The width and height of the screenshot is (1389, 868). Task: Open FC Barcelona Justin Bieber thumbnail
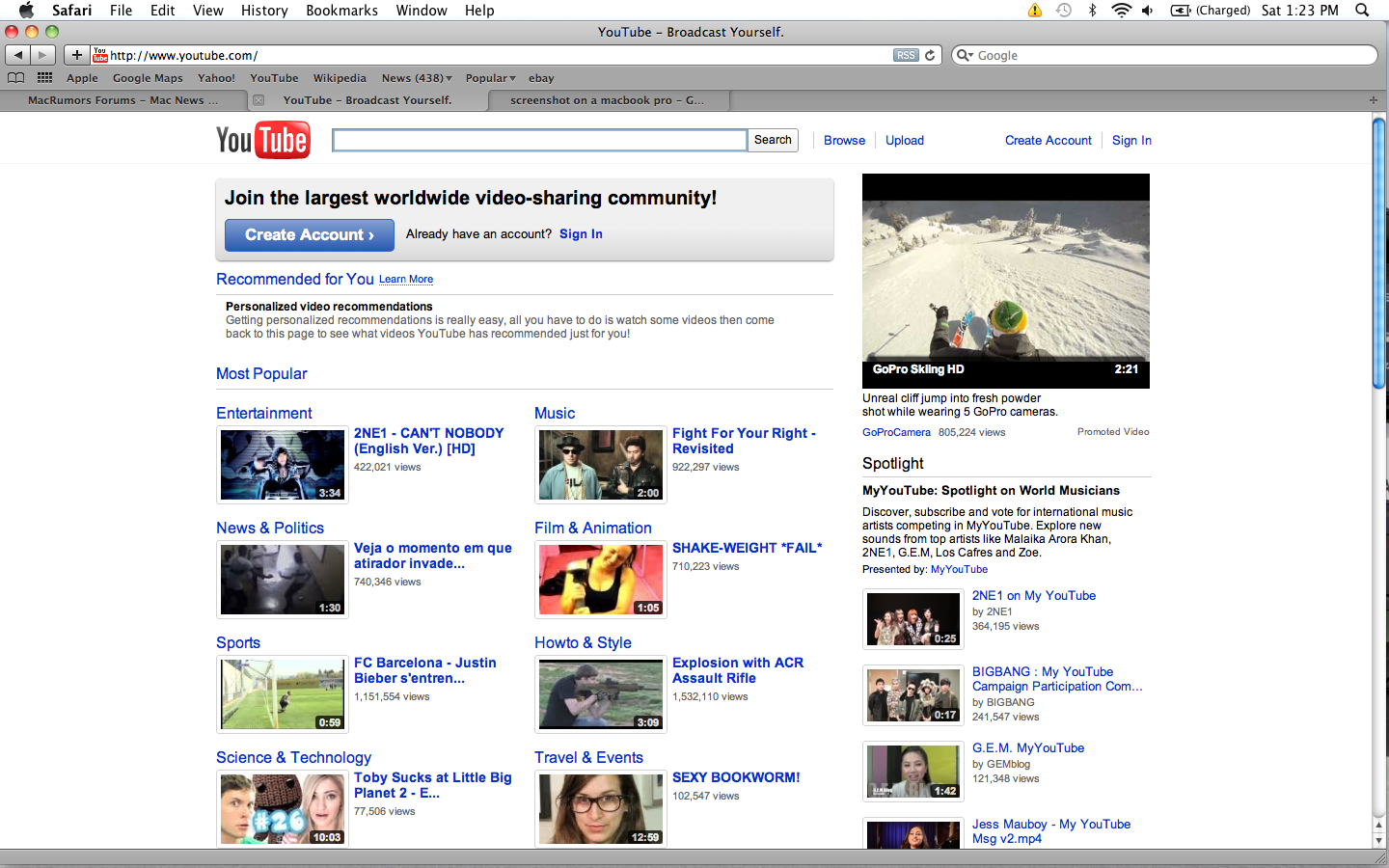(x=283, y=694)
